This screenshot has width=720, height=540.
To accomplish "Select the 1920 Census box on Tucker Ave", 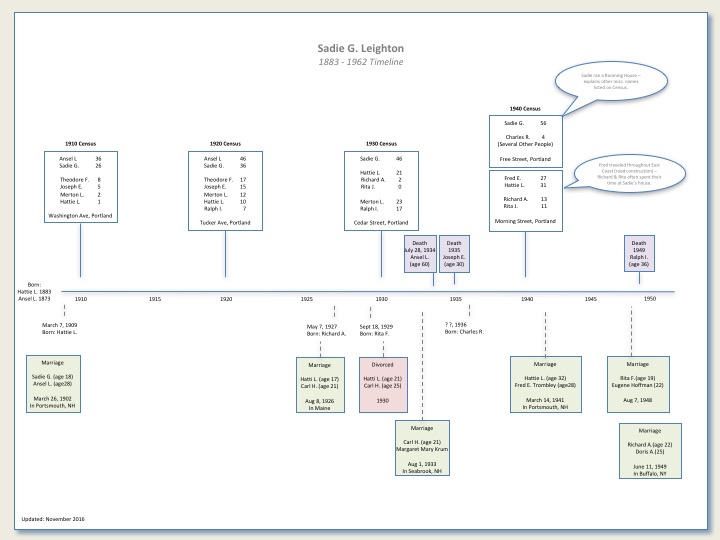I will [x=227, y=187].
